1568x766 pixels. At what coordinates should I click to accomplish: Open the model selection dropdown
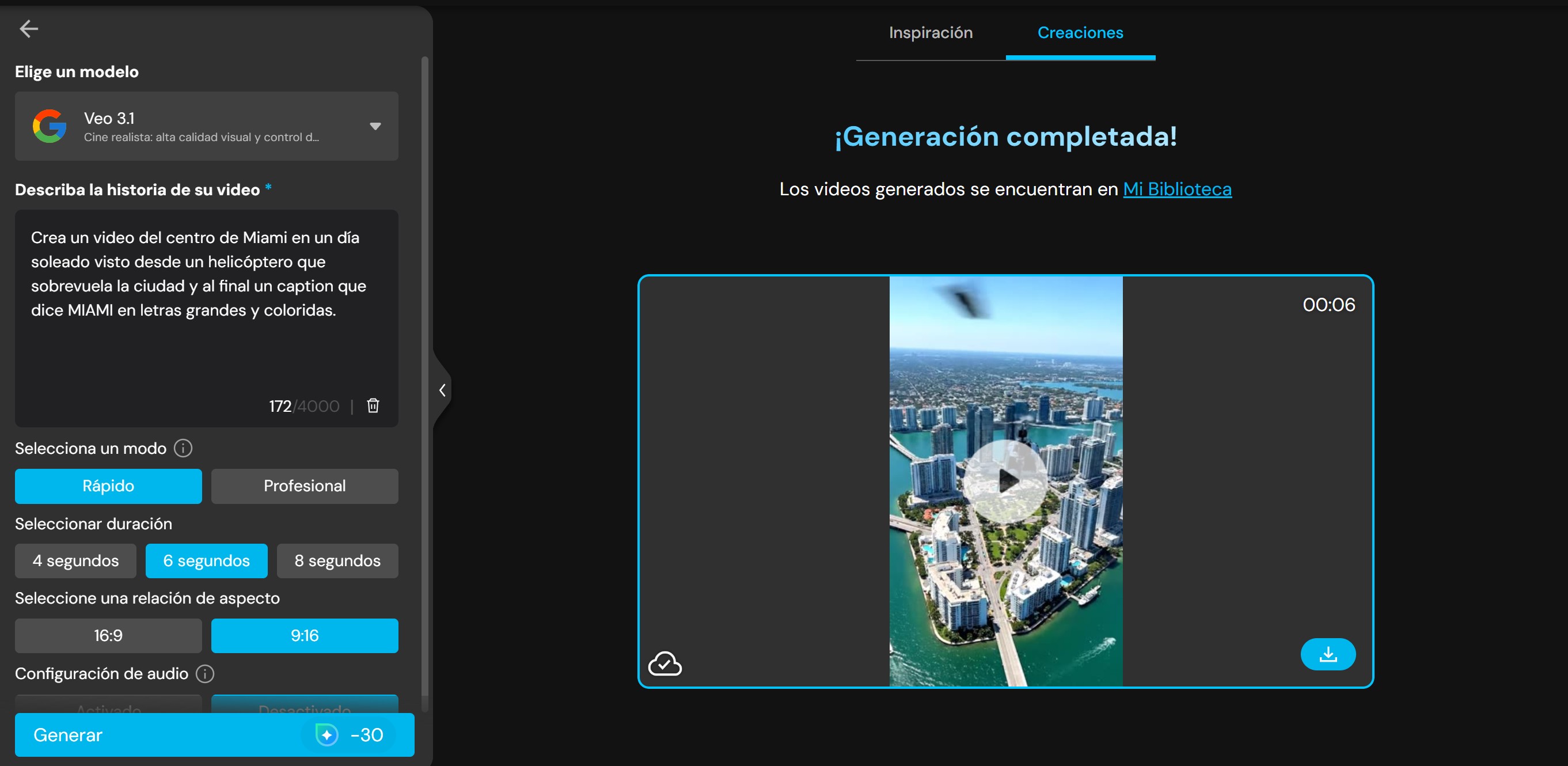pos(375,126)
